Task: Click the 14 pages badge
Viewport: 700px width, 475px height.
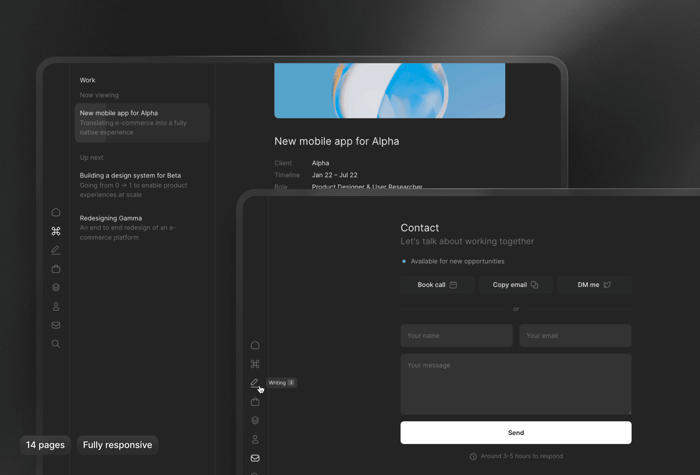Action: click(45, 445)
